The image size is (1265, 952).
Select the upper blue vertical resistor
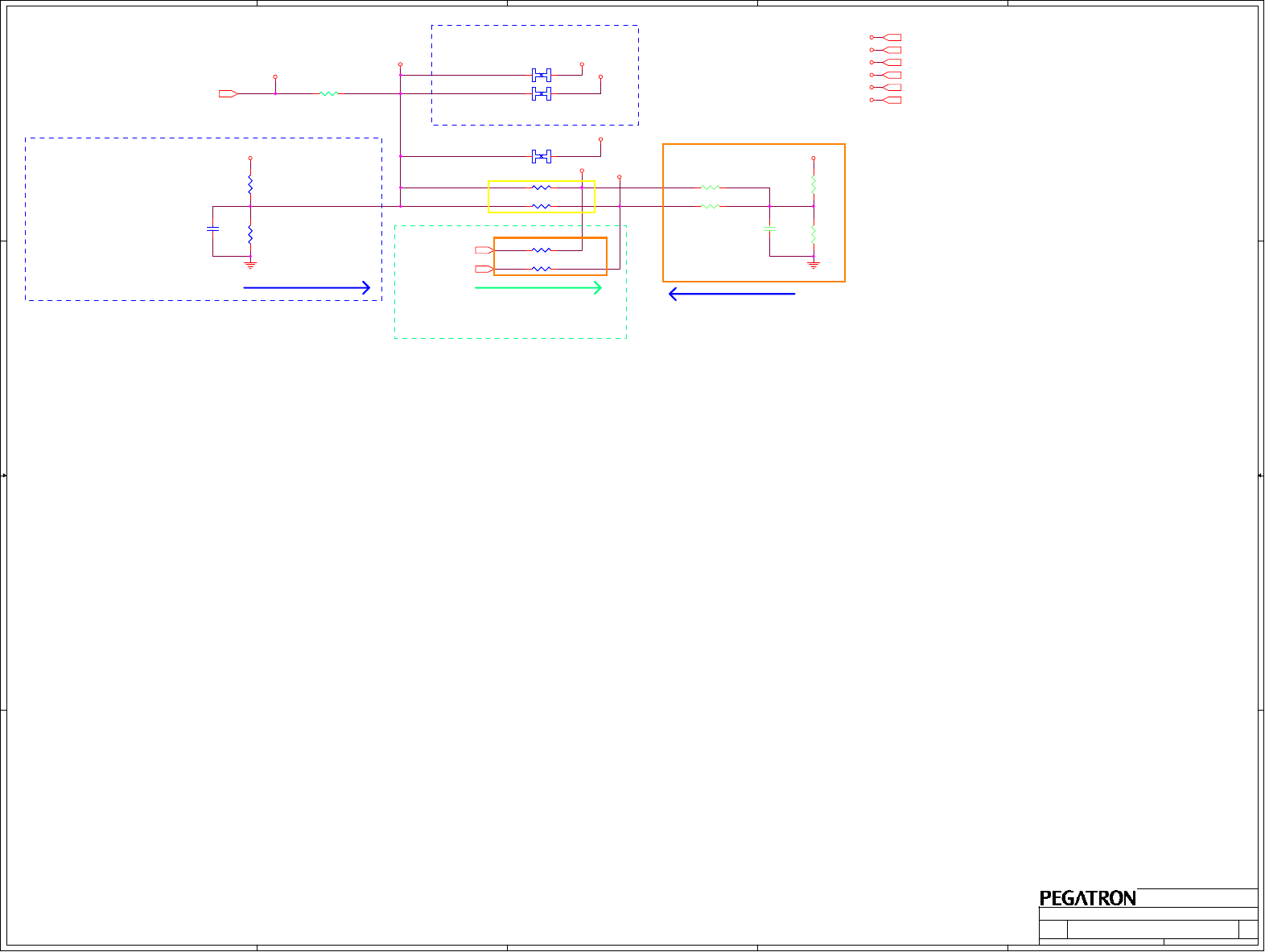point(250,184)
